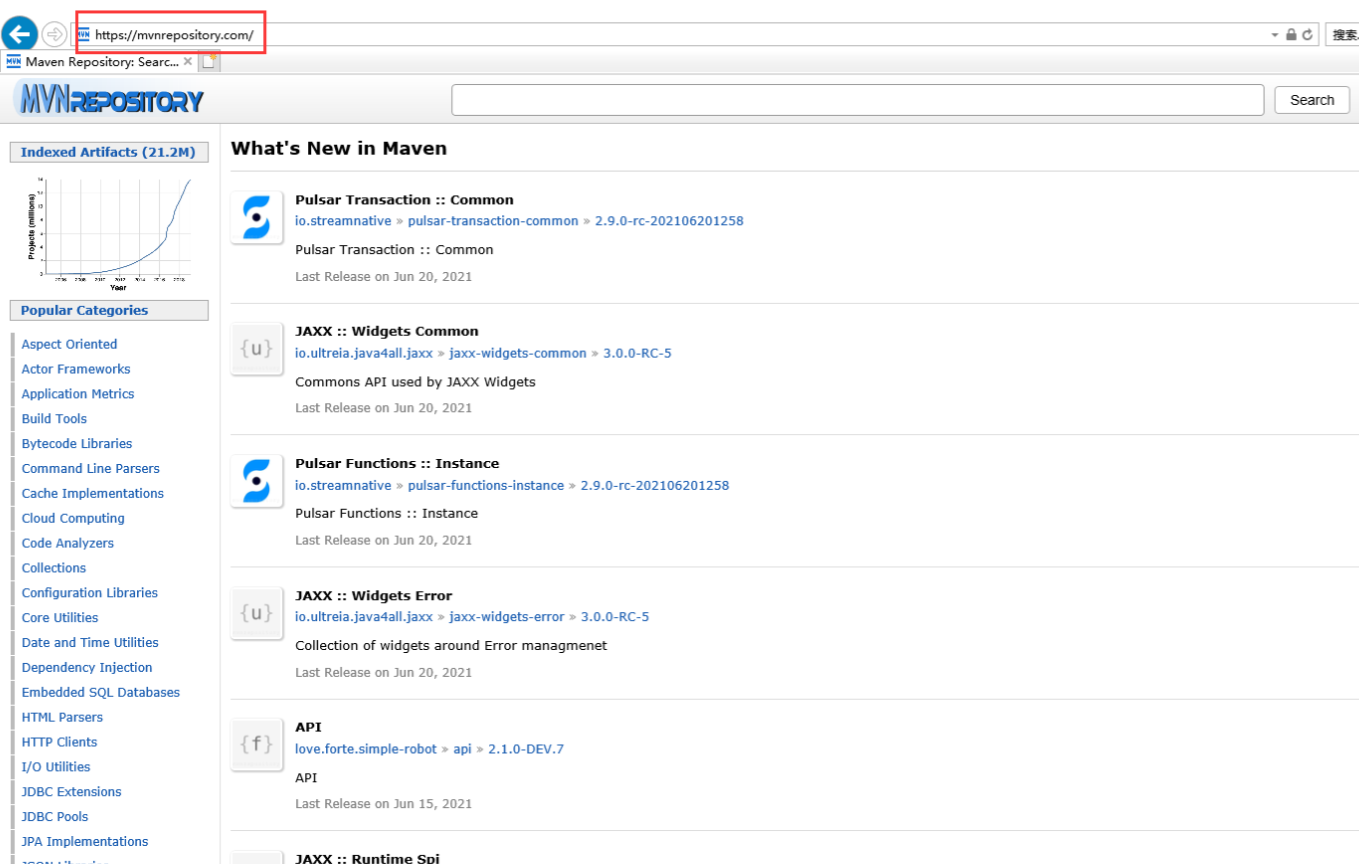Viewport: 1359px width, 864px height.
Task: Click 'Last Release on Jun 15, 2021' text
Action: [x=383, y=803]
